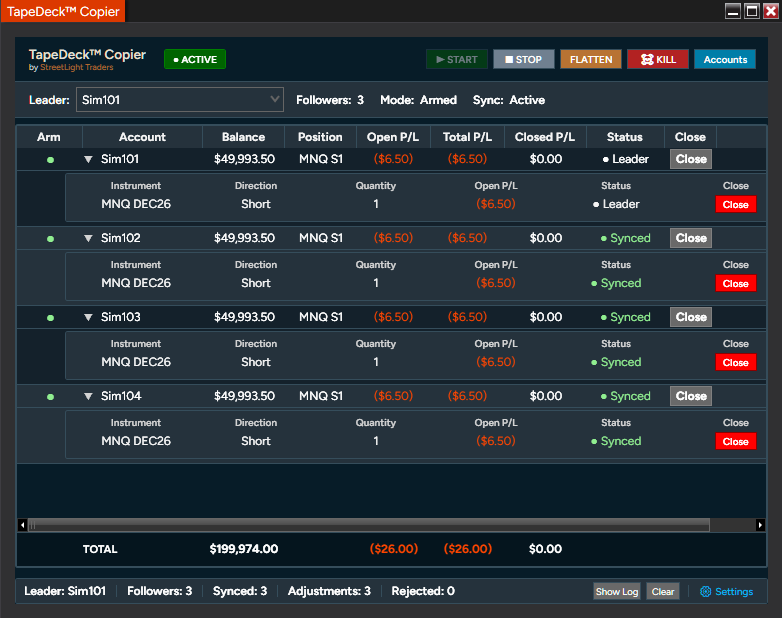Flatten all positions with FLATTEN button
This screenshot has width=782, height=618.
[591, 59]
